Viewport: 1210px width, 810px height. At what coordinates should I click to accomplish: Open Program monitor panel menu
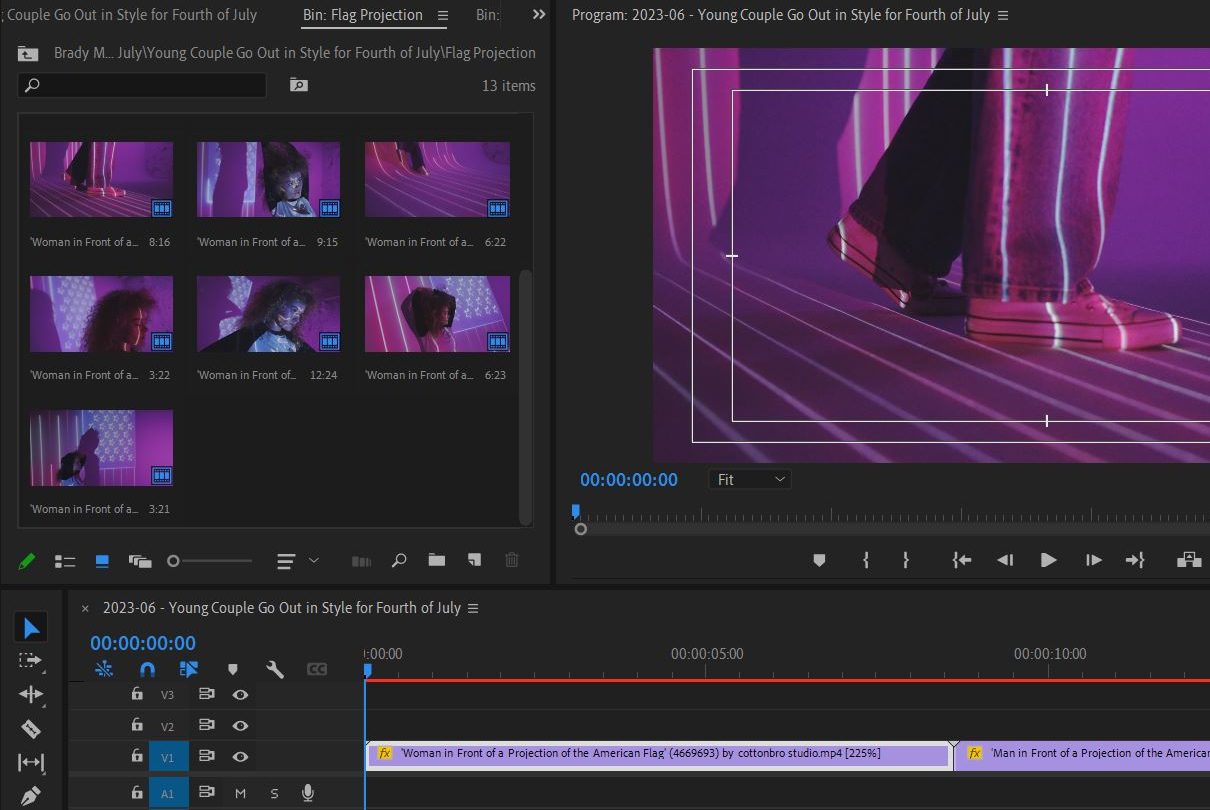point(1003,15)
